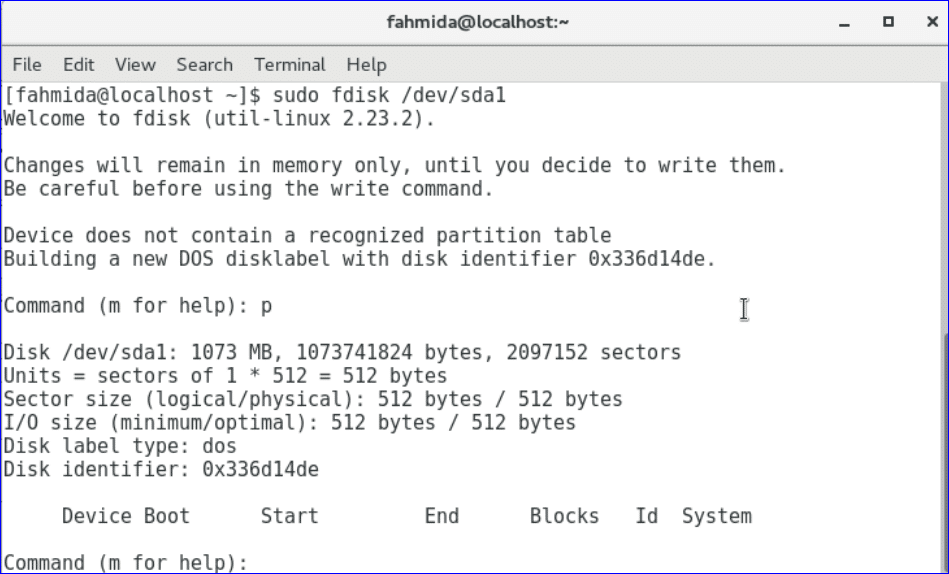Maximize the terminal window
Screen dimensions: 949x574
[x=888, y=22]
